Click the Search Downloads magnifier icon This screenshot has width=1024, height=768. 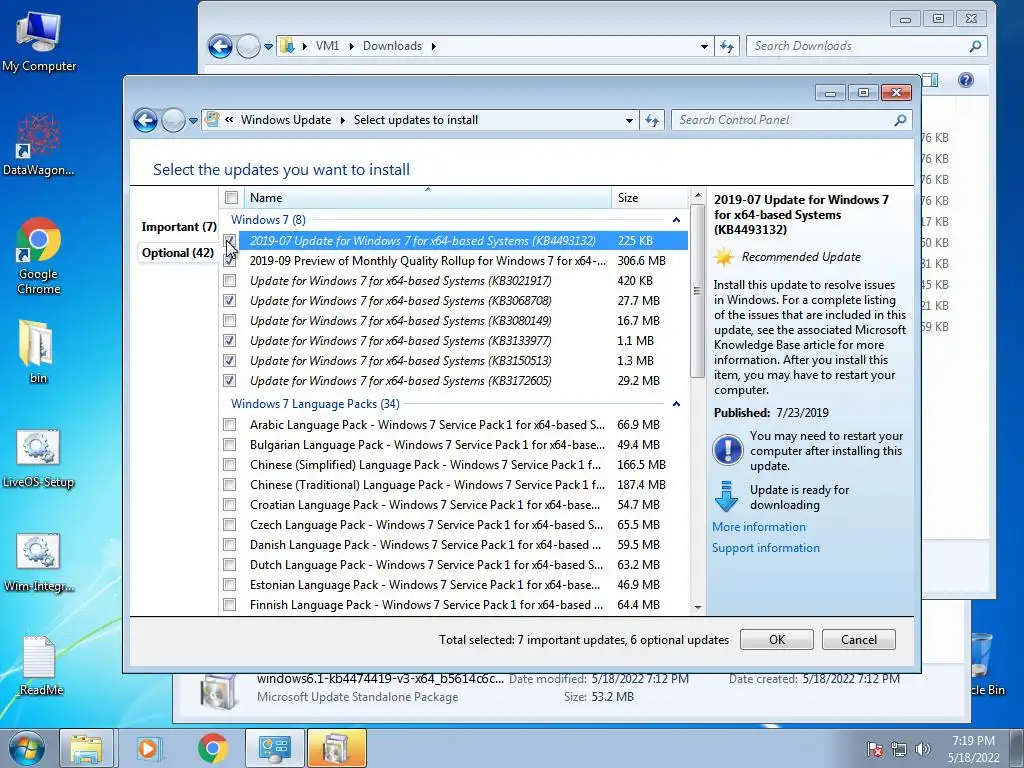coord(975,46)
